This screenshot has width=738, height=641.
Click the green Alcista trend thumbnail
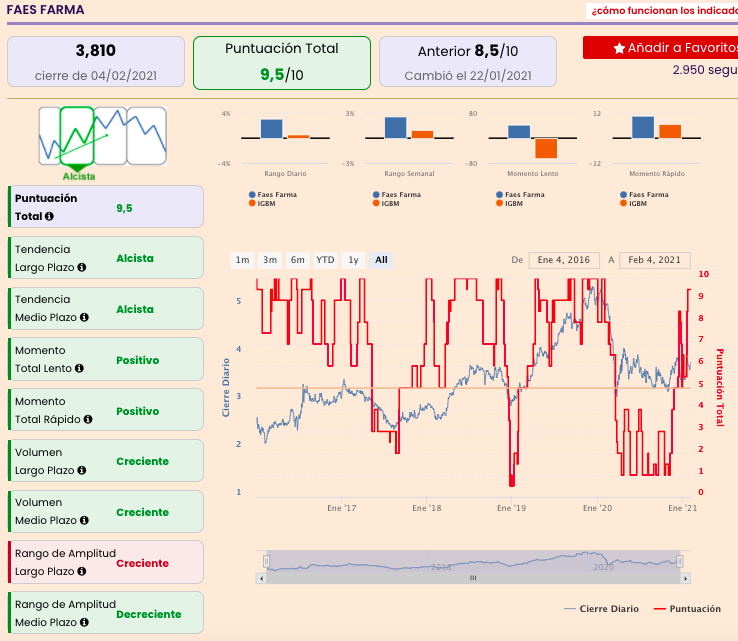coord(77,136)
